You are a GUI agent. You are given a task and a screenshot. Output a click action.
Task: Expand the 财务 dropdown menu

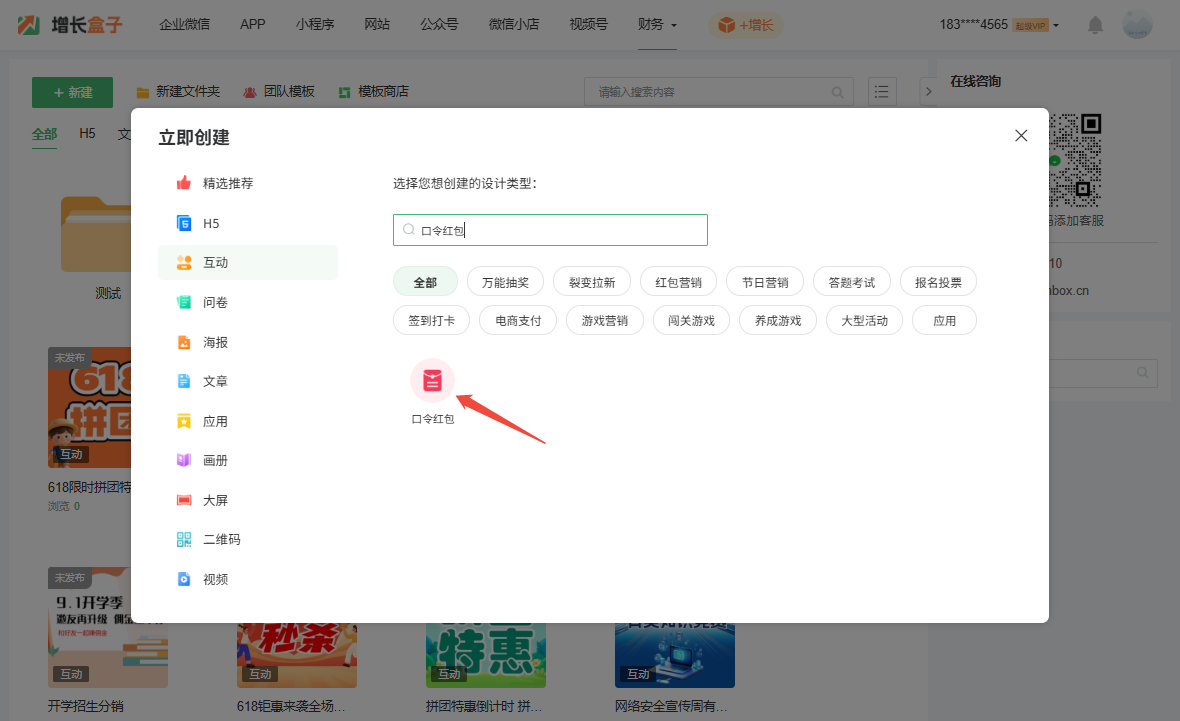657,24
